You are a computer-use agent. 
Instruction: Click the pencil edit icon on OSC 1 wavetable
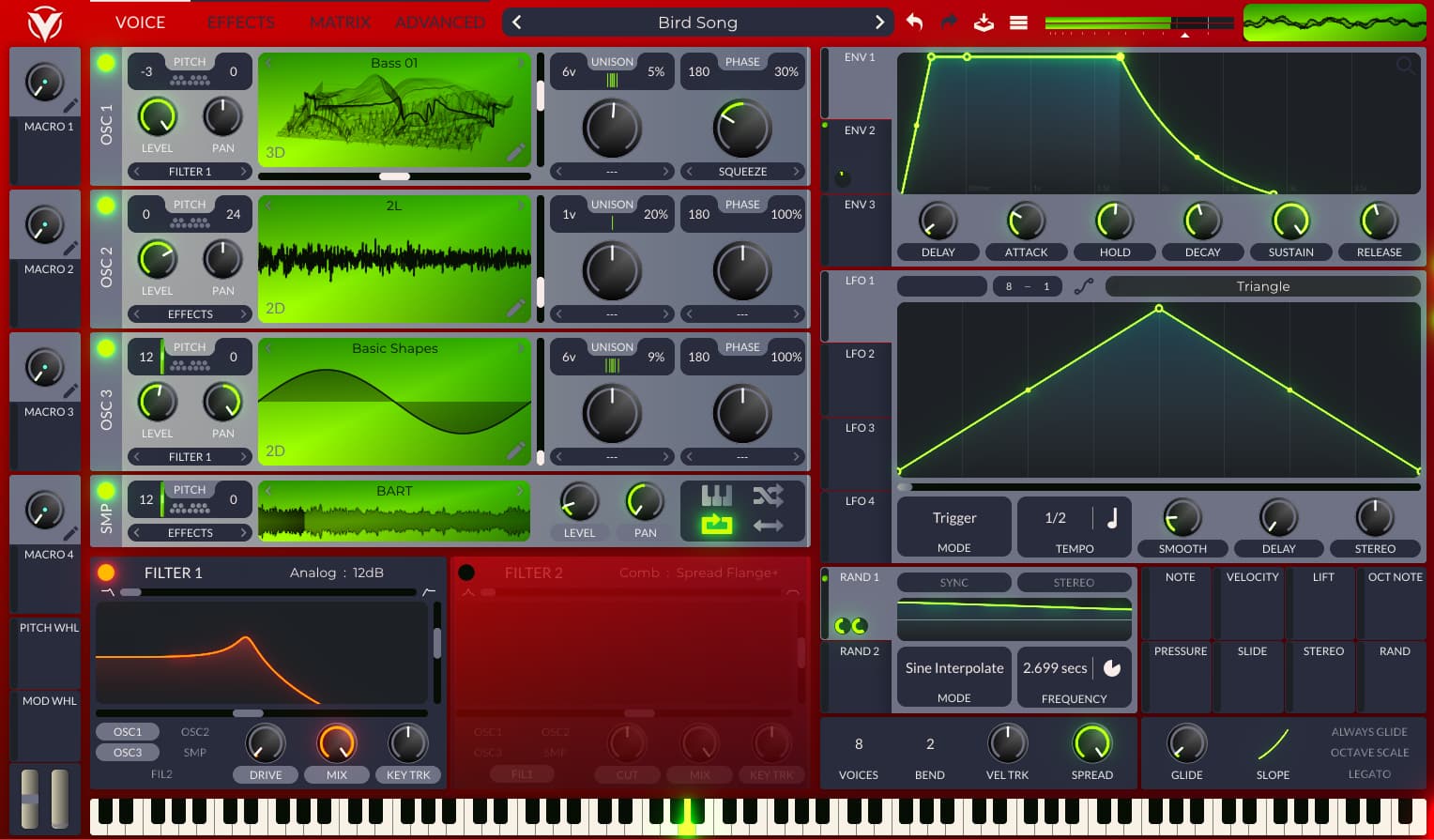[515, 152]
